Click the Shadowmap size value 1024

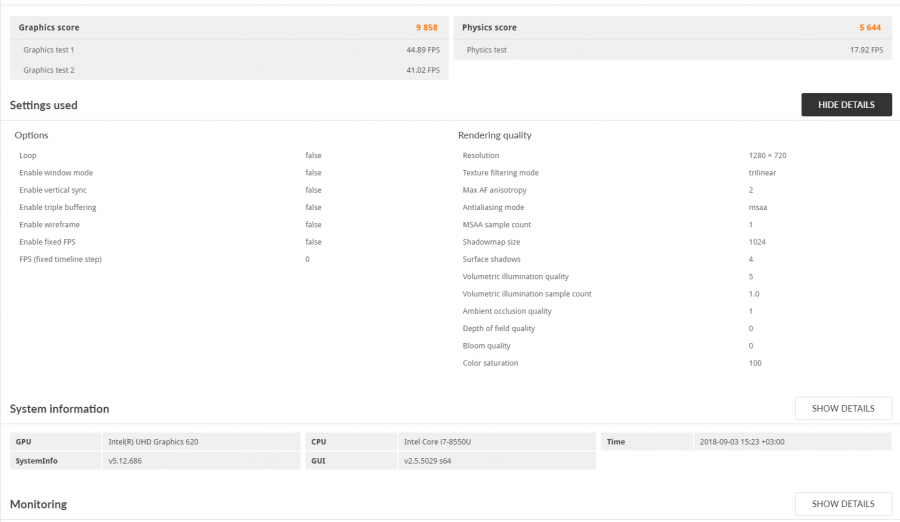757,242
